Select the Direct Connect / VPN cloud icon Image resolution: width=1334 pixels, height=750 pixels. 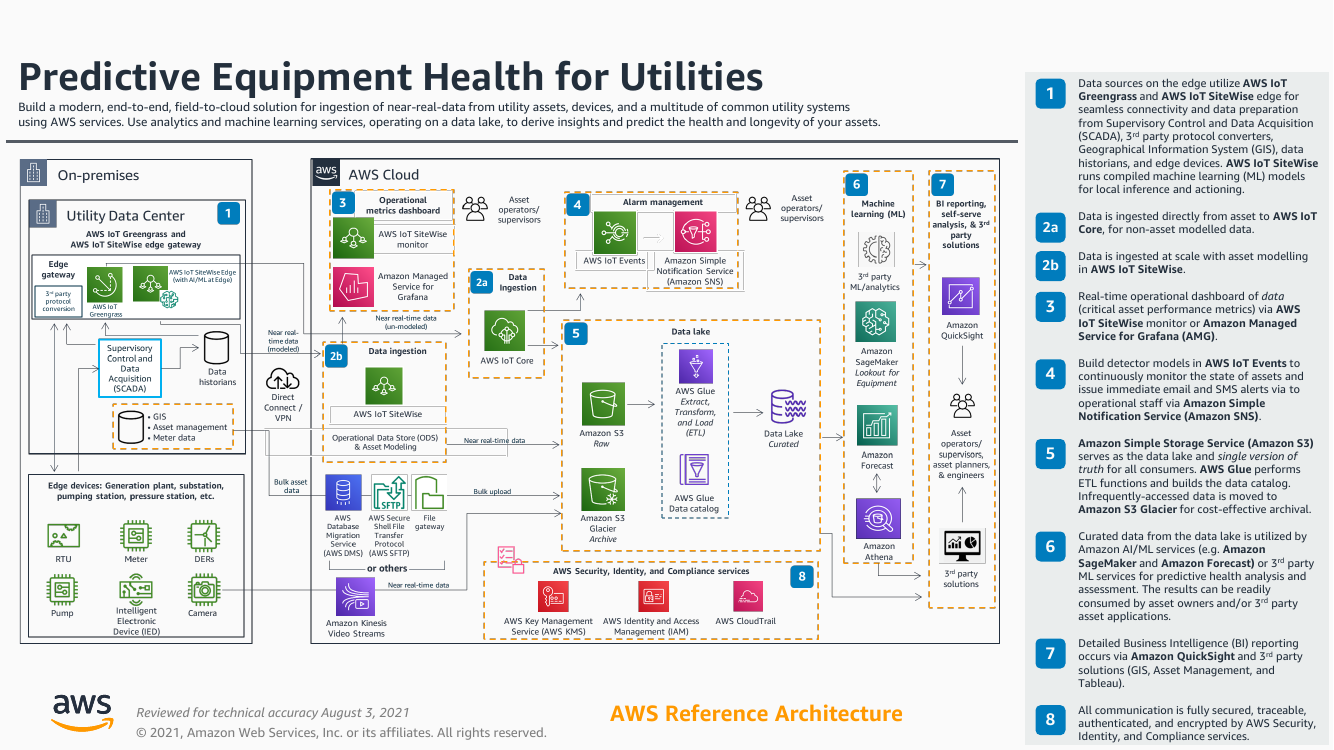(x=284, y=379)
